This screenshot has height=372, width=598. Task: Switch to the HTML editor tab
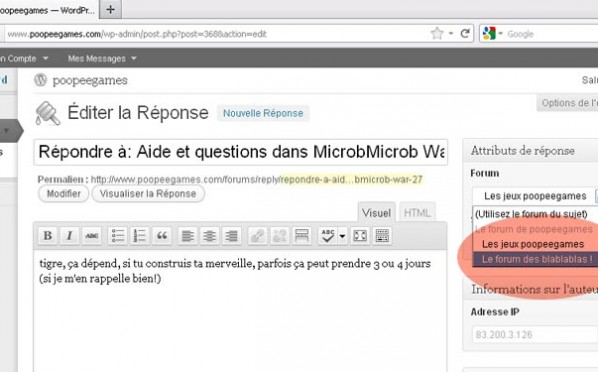[x=417, y=213]
